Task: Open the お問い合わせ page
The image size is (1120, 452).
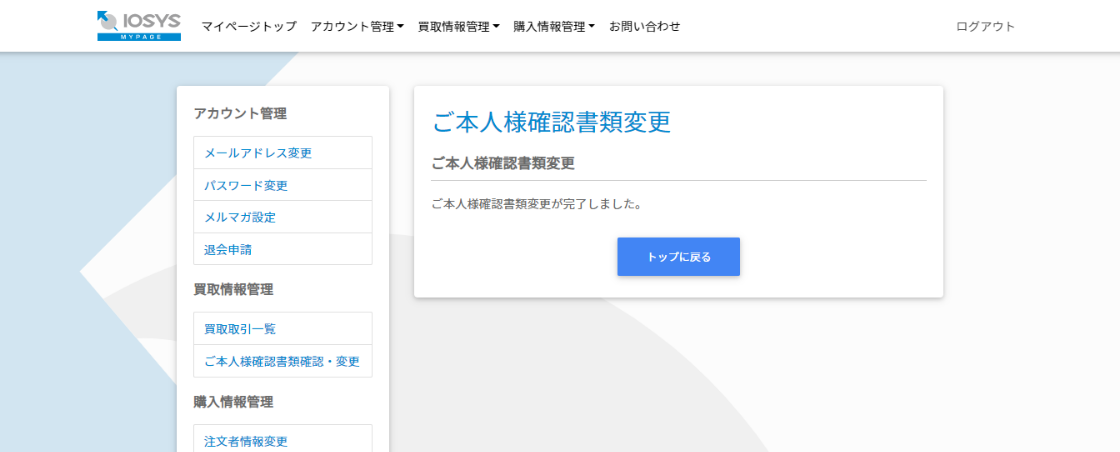Action: [644, 27]
